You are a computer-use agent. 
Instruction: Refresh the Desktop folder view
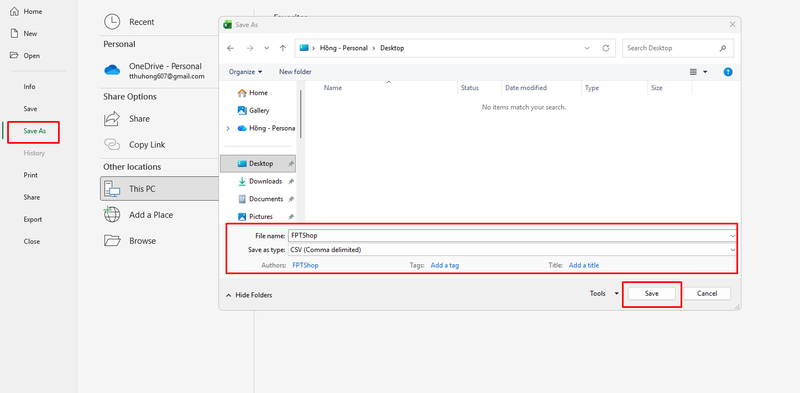(606, 48)
